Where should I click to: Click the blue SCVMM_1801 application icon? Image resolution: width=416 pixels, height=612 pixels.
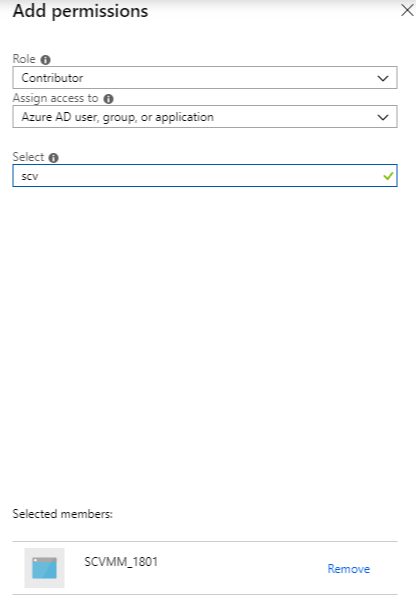click(x=44, y=568)
